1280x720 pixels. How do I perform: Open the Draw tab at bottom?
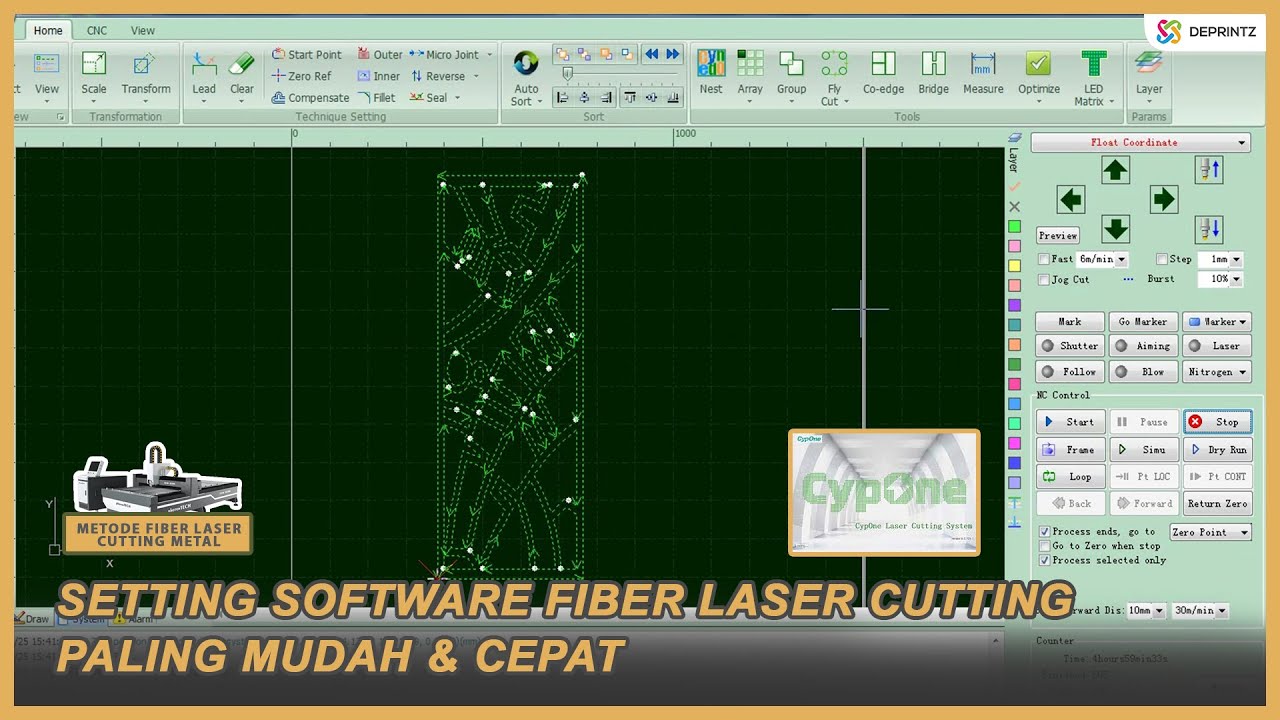32,619
